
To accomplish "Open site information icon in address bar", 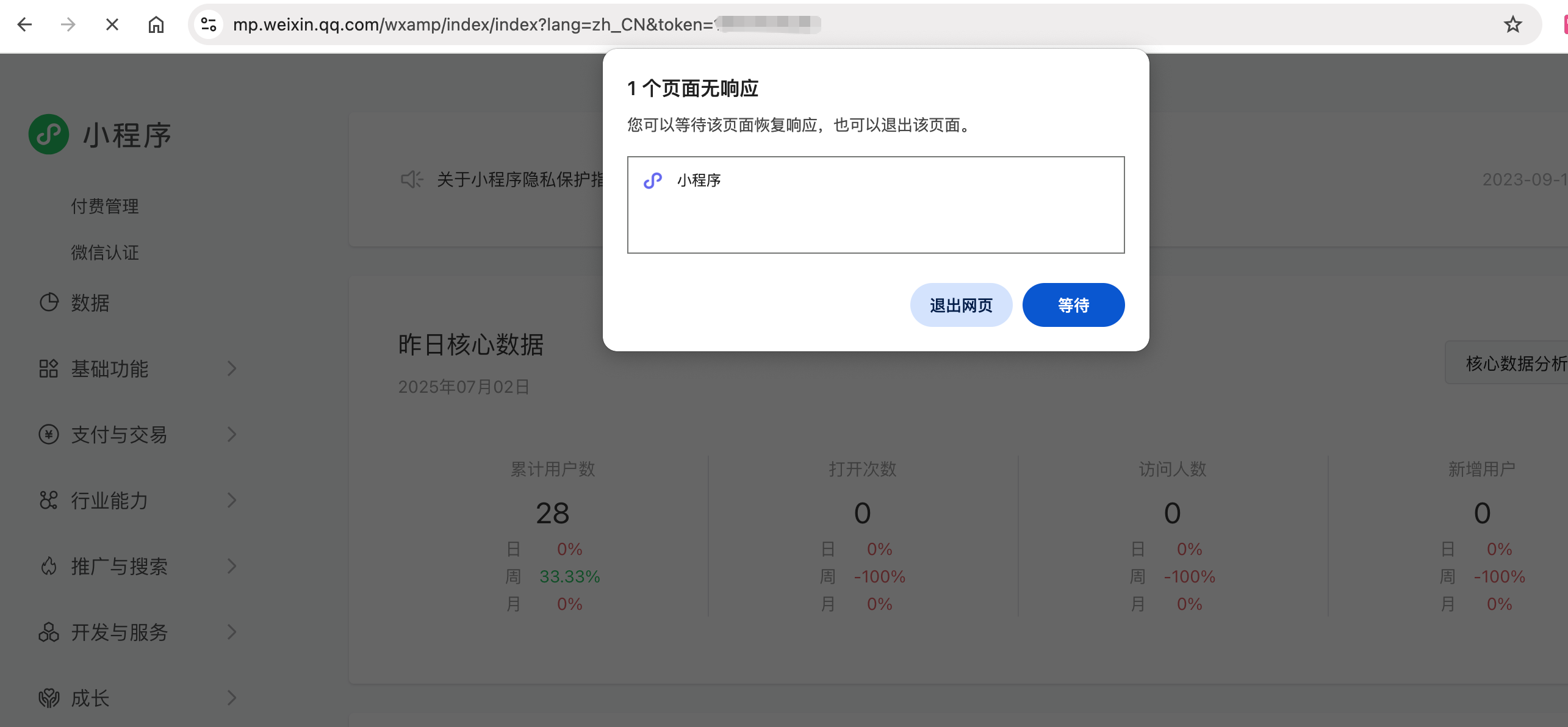I will click(x=209, y=24).
